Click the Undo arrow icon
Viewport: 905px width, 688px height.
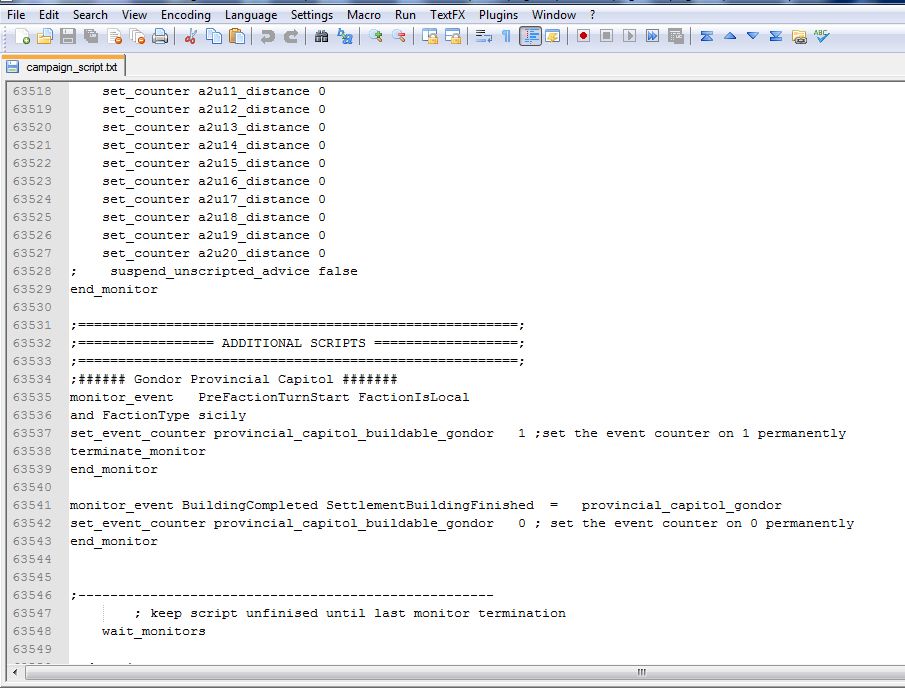click(x=267, y=36)
